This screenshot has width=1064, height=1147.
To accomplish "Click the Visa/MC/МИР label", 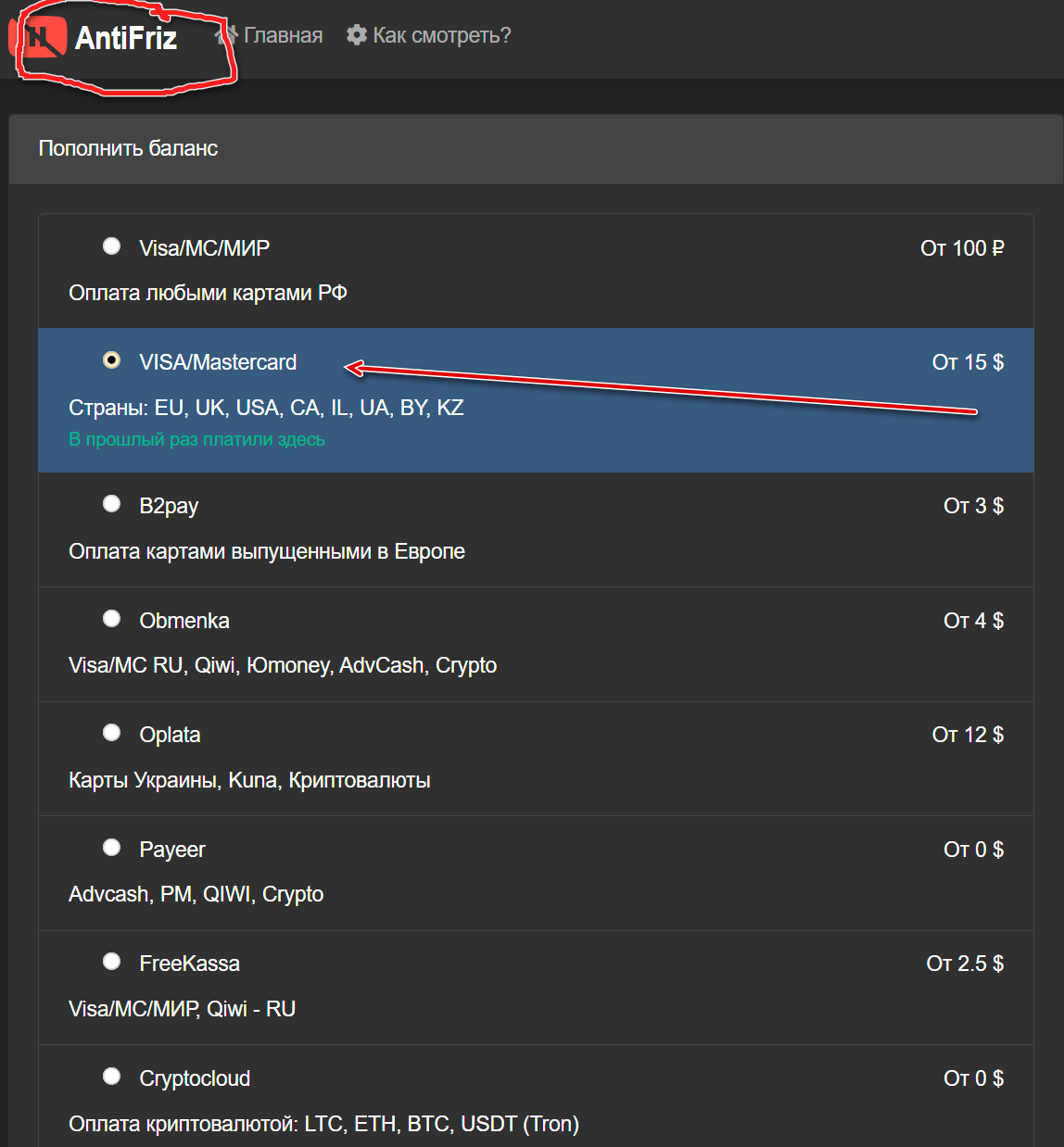I will (x=205, y=248).
